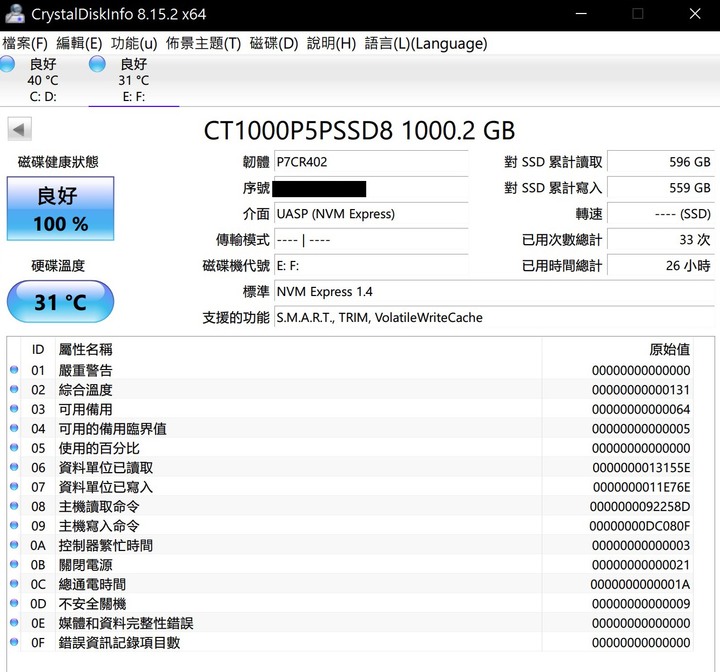
Task: Click the supported features field S.M.A.R.T., TRIM
Action: pyautogui.click(x=494, y=317)
